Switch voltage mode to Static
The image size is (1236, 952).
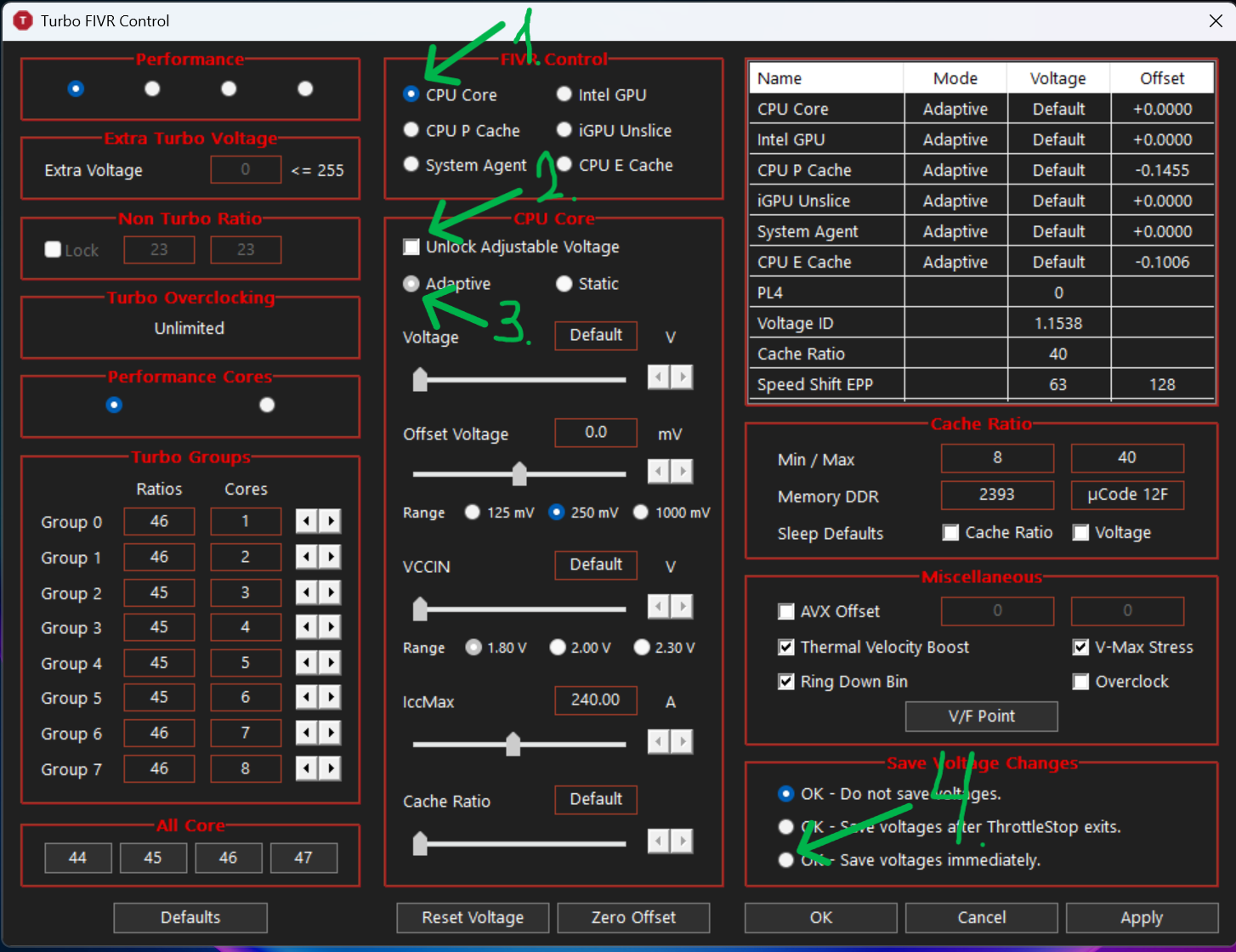[564, 284]
